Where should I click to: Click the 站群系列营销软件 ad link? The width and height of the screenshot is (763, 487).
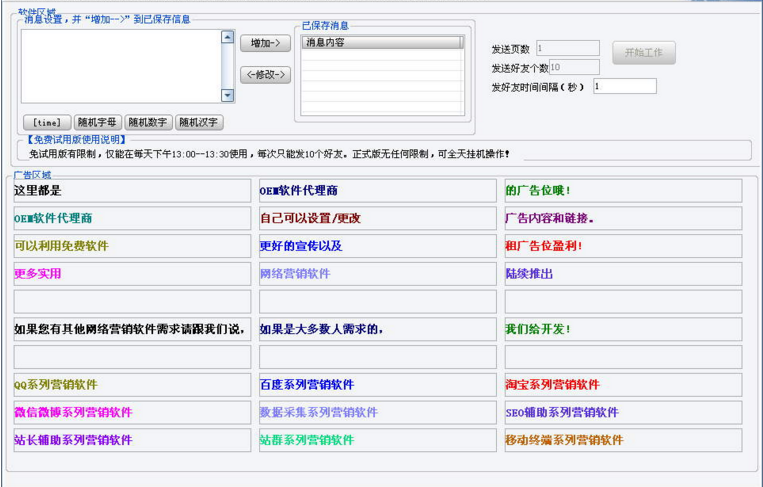[307, 440]
